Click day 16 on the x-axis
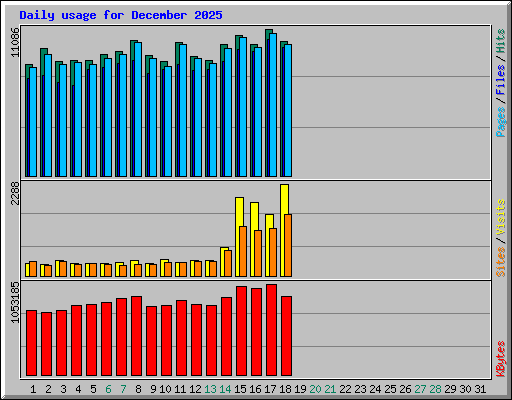Screen dimensions: 512x400 [x=255, y=389]
